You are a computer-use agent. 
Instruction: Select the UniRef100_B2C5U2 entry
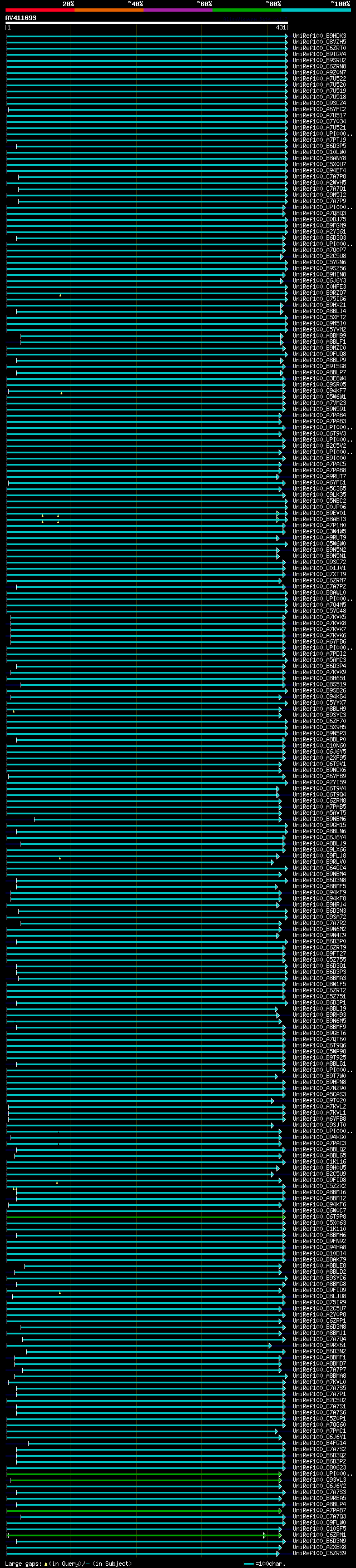[319, 1400]
